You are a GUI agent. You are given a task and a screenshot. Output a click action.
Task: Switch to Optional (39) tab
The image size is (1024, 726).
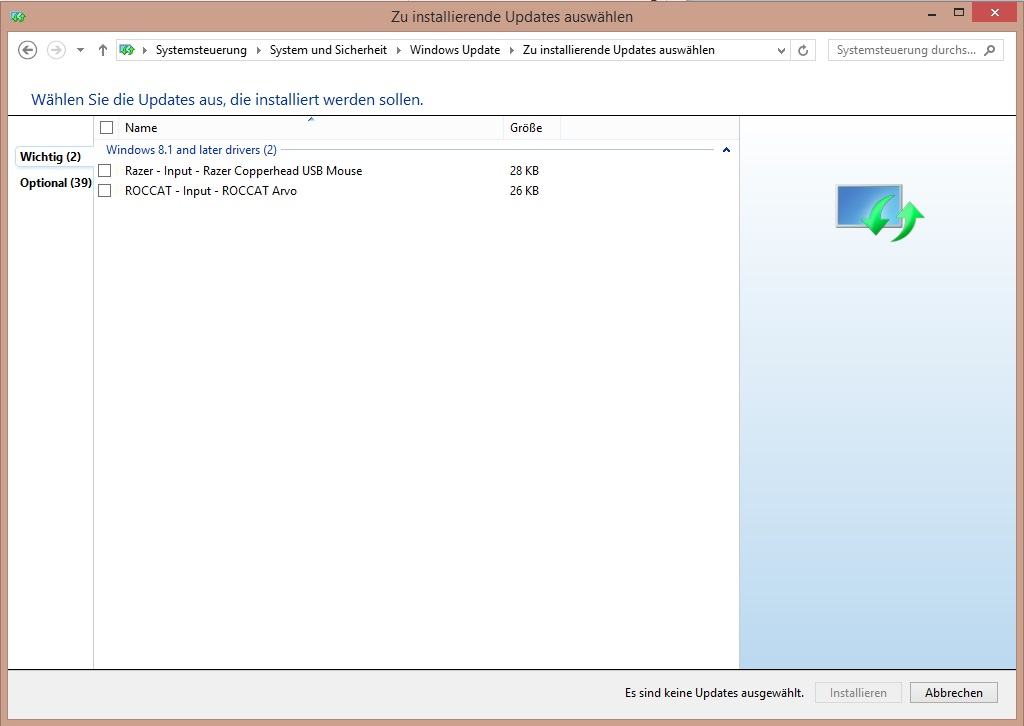click(x=56, y=183)
